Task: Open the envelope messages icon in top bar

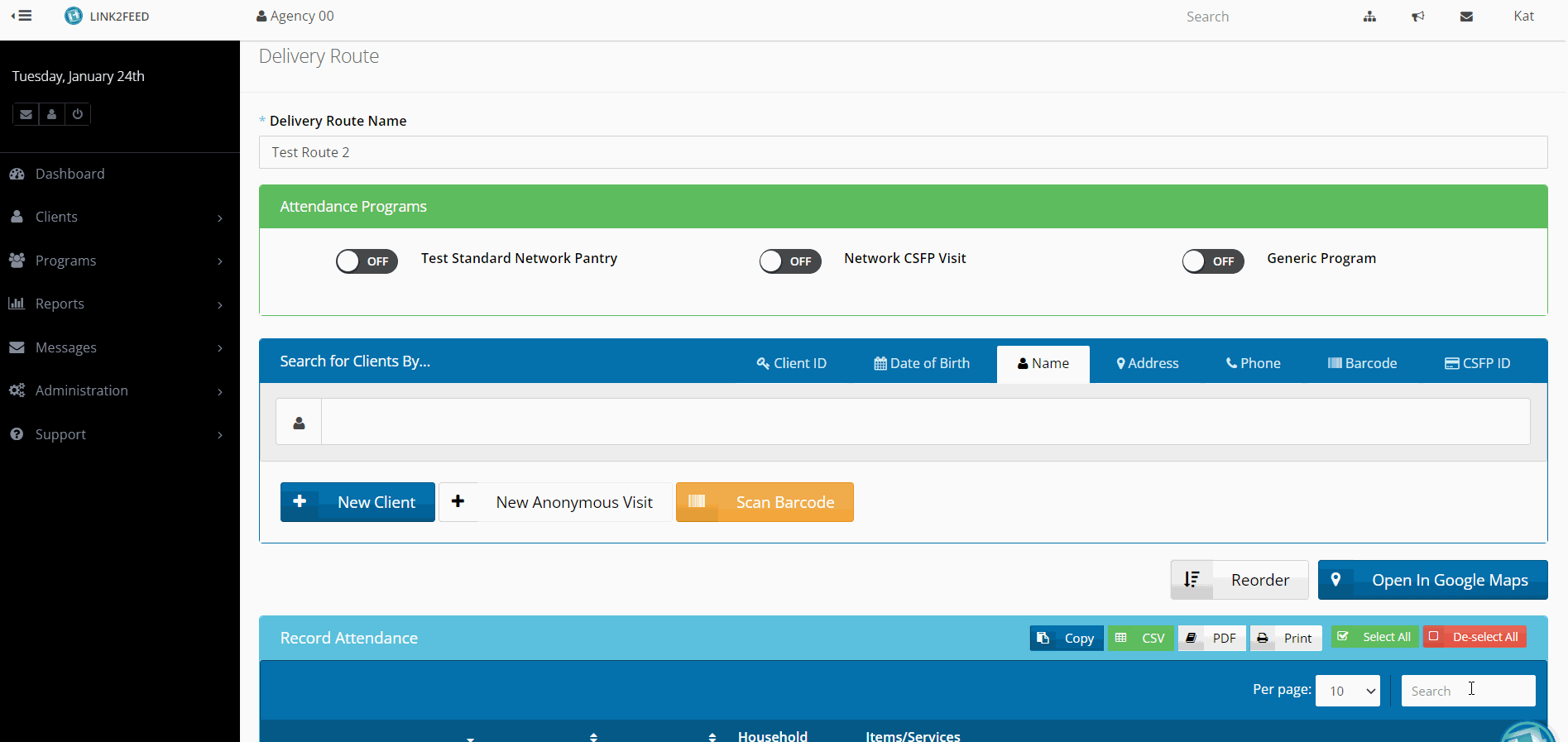Action: 1466,17
